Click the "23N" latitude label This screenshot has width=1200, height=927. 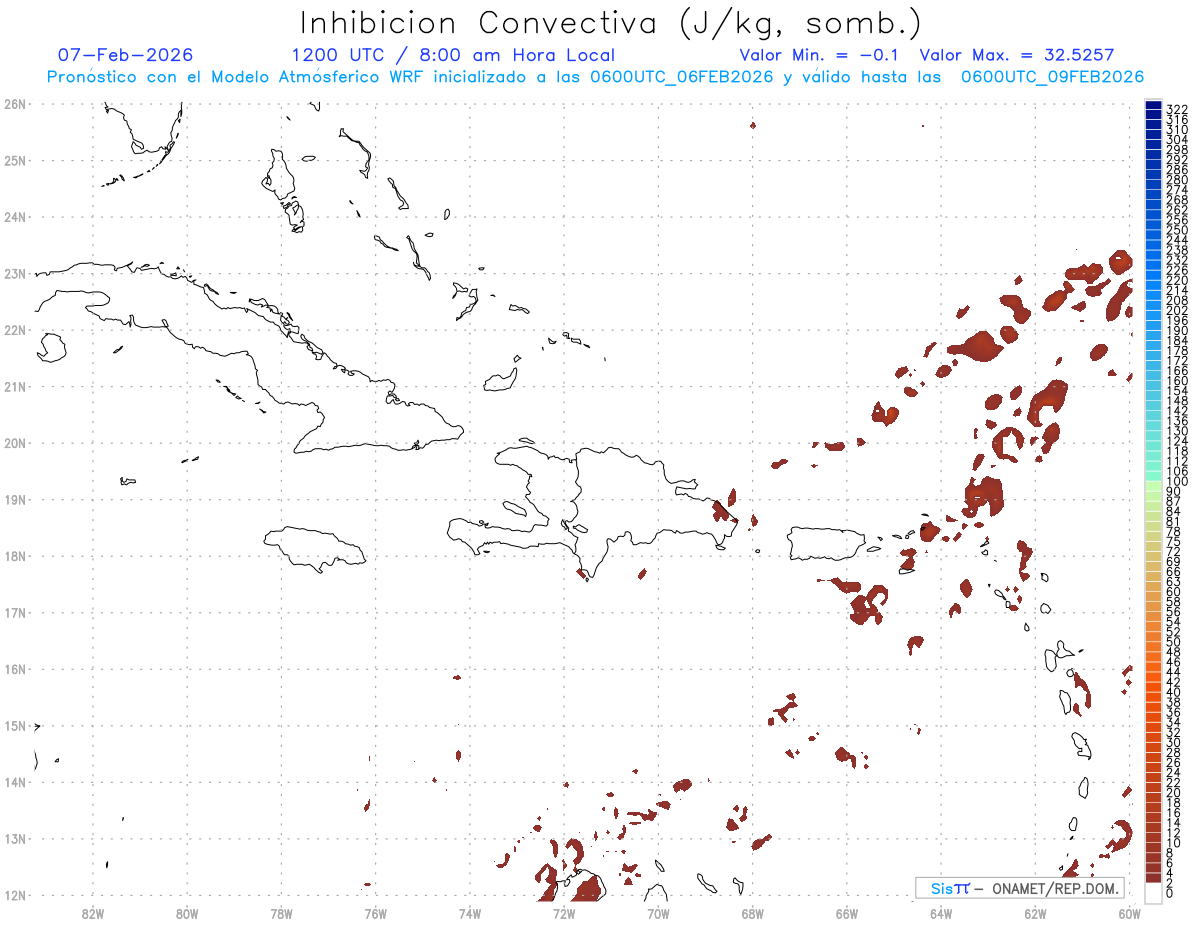tap(15, 273)
